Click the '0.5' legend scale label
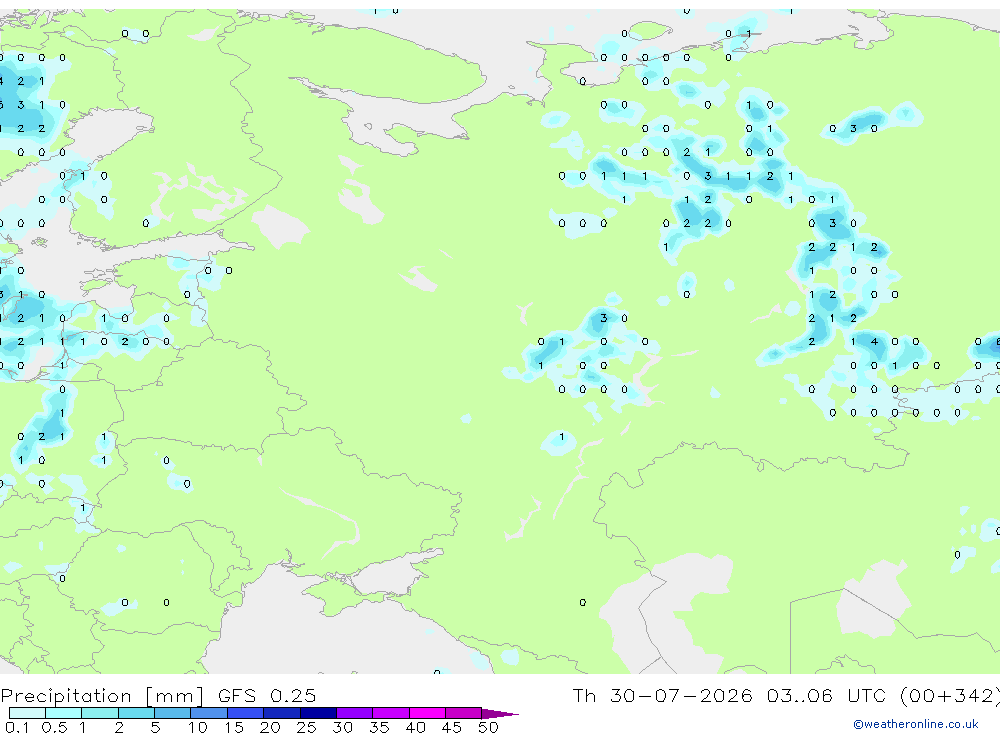The width and height of the screenshot is (1000, 733). click(54, 727)
